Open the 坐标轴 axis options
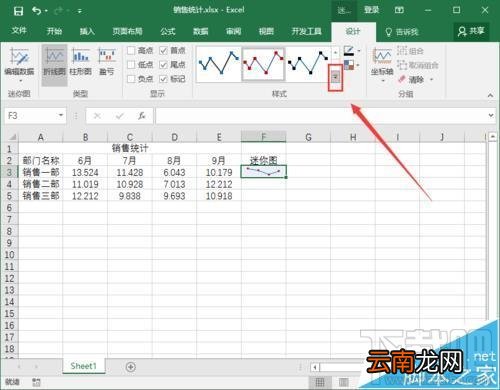This screenshot has width=500, height=390. pos(382,65)
